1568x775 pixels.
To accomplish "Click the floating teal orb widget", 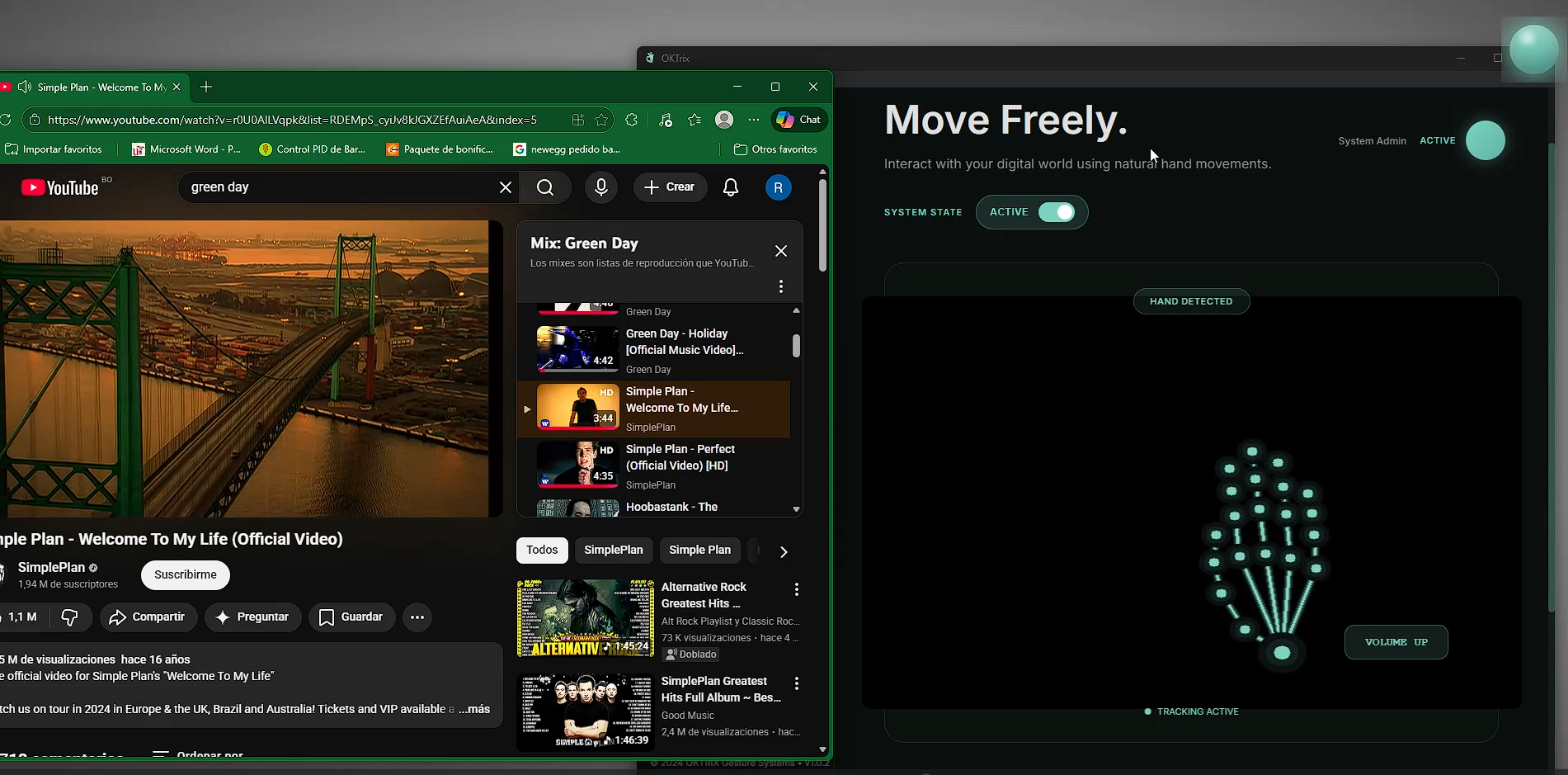I will (x=1534, y=50).
